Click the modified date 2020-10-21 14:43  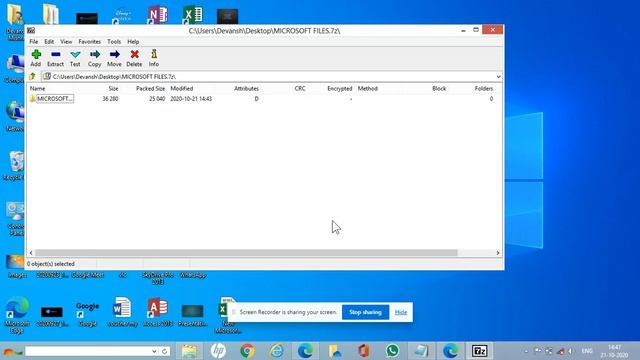pyautogui.click(x=191, y=99)
